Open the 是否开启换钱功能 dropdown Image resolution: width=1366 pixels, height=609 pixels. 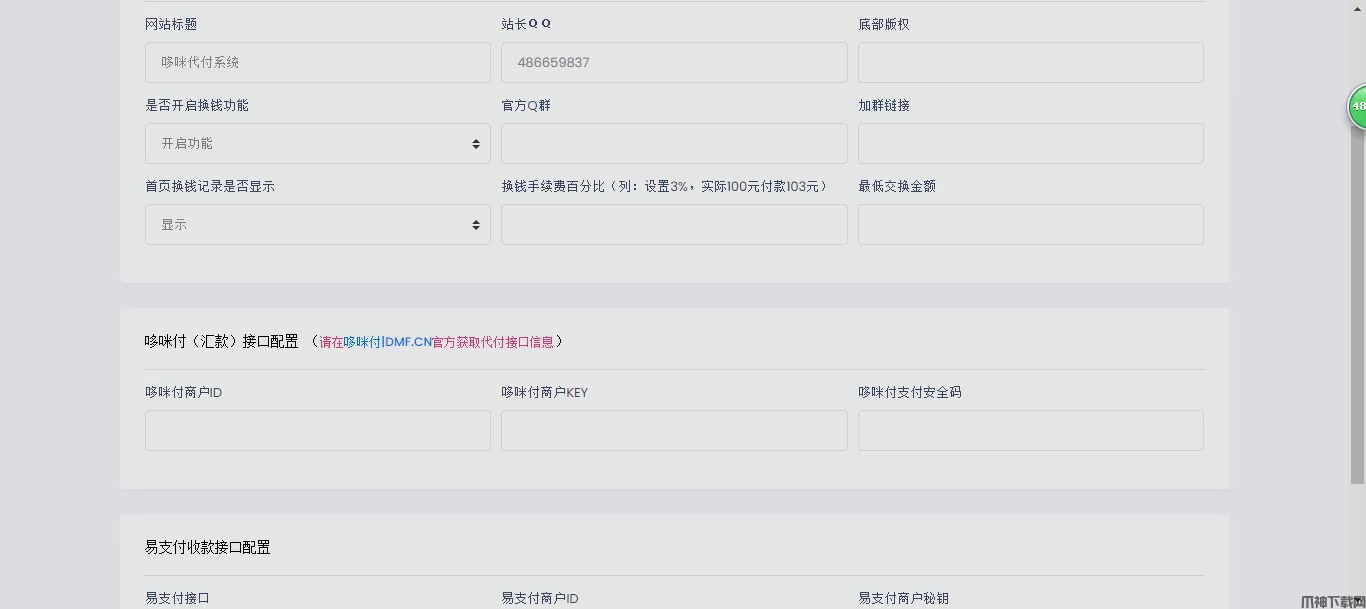[318, 144]
